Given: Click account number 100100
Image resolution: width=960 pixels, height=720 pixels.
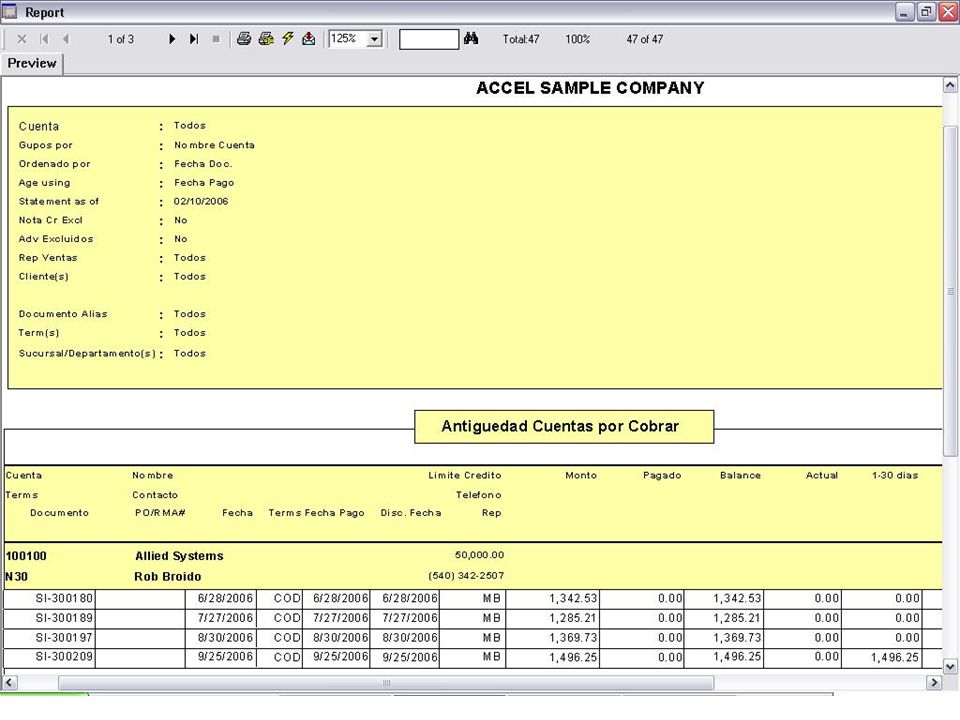Looking at the screenshot, I should pos(26,556).
